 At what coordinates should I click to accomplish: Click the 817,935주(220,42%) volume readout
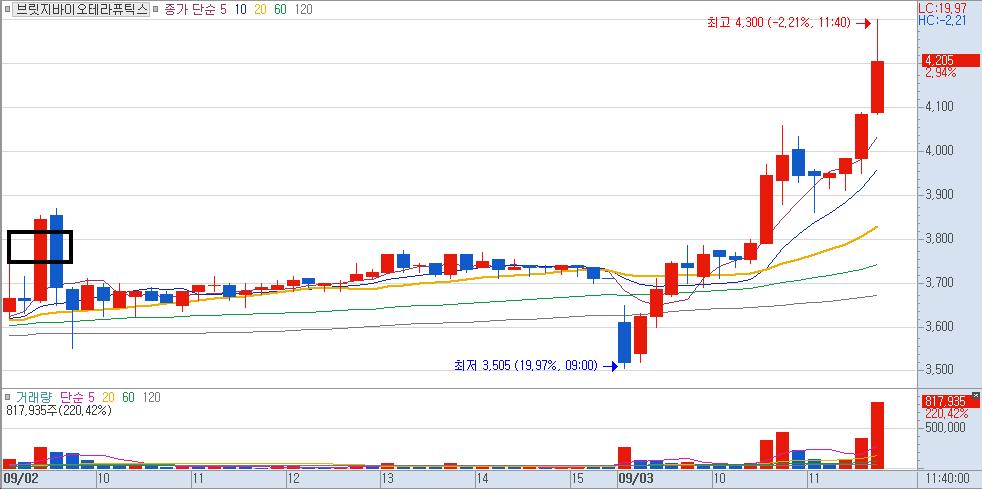coord(59,411)
